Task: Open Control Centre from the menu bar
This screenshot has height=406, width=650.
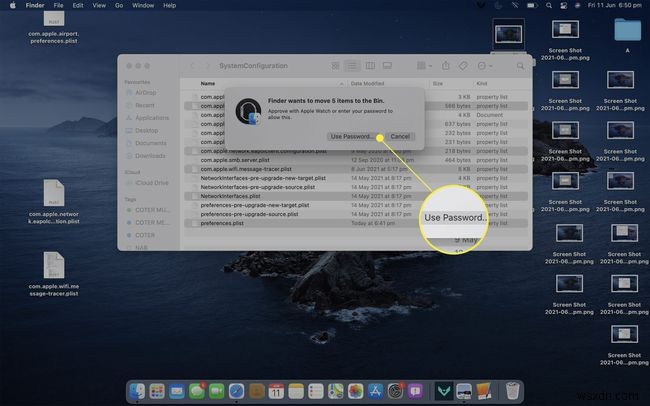Action: pos(563,5)
